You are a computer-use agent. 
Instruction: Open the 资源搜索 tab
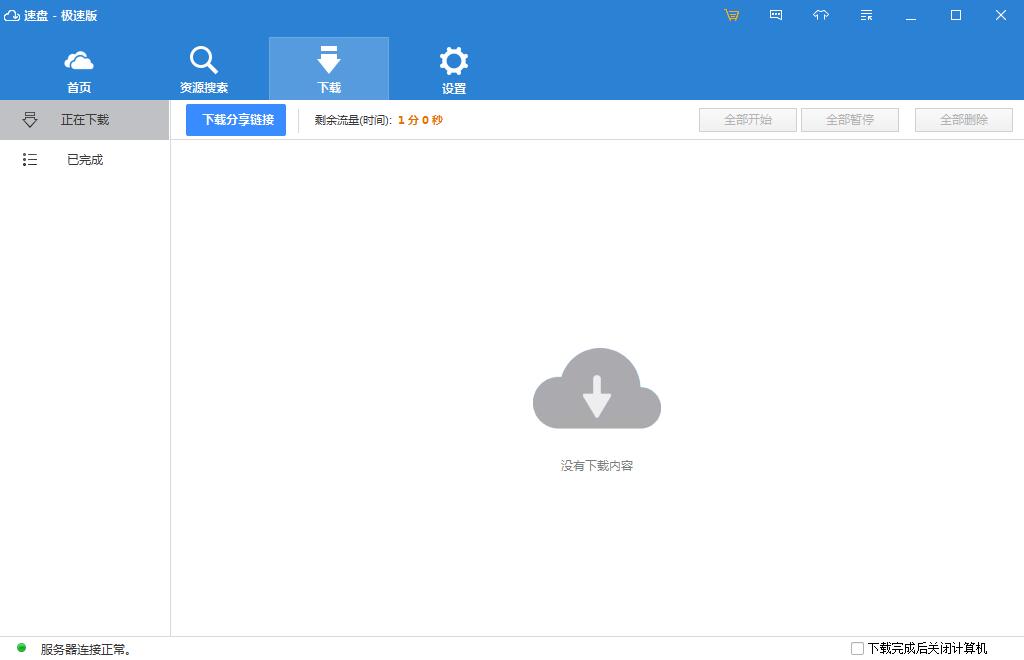[204, 67]
